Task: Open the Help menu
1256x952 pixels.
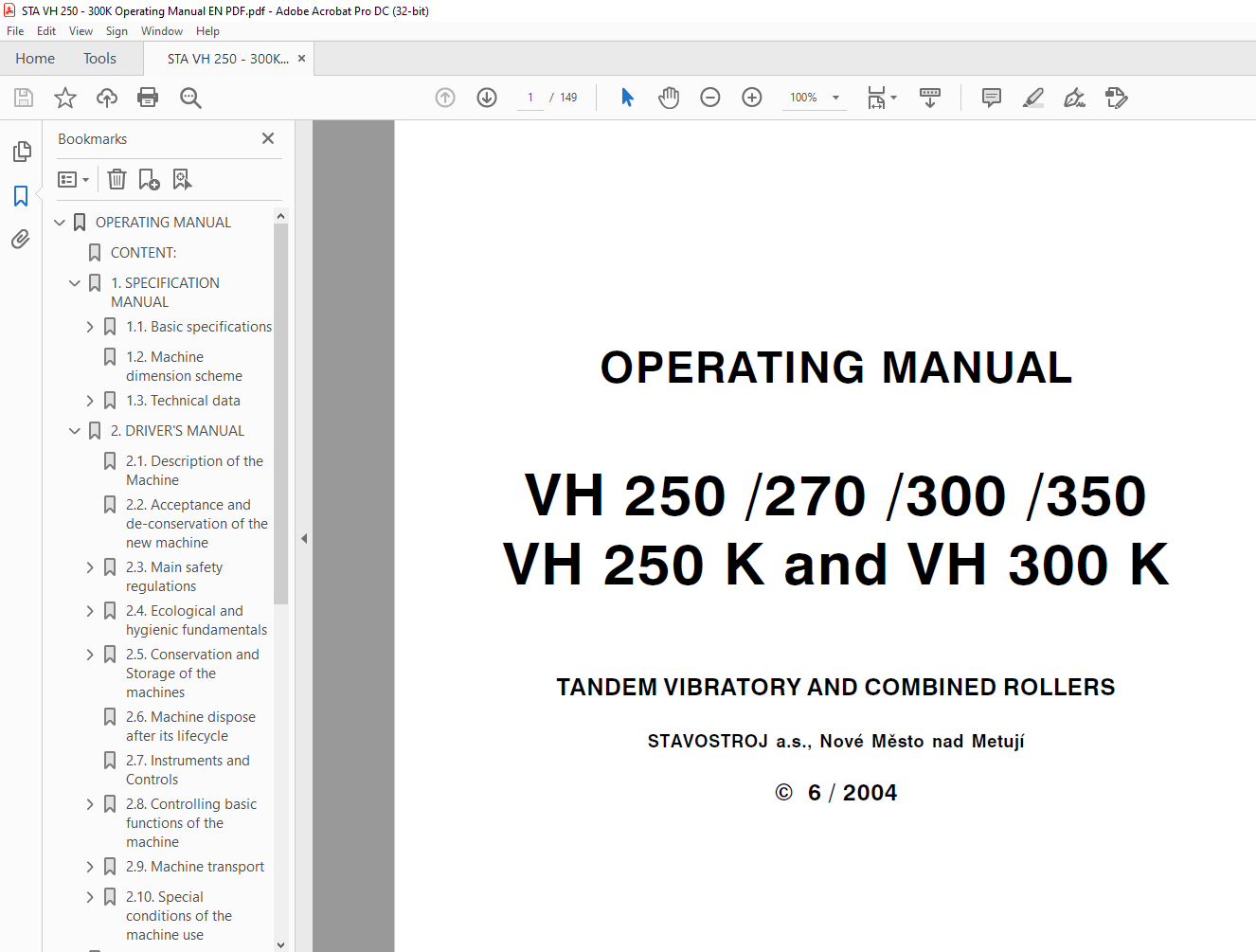Action: (207, 31)
